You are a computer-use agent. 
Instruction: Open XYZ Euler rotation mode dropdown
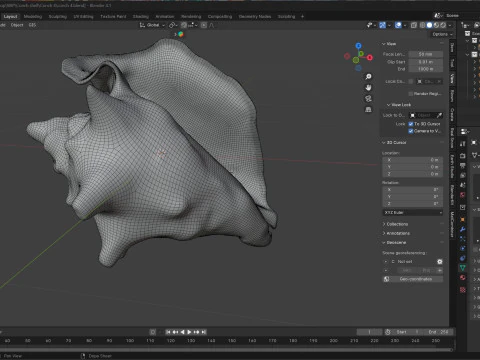tap(413, 212)
